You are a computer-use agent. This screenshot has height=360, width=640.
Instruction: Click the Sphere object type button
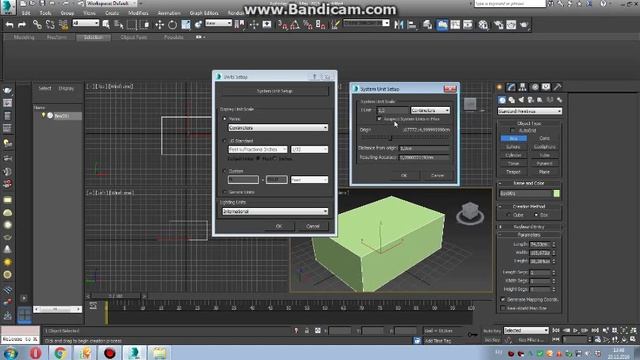click(x=513, y=147)
